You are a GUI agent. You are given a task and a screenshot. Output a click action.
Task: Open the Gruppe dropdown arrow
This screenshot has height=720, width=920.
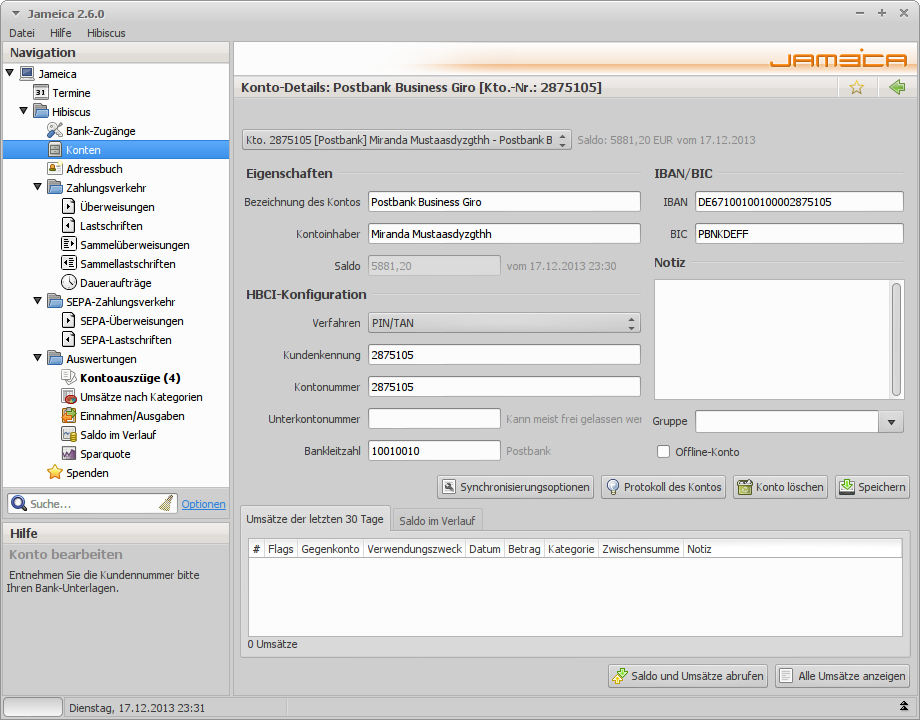[x=891, y=421]
